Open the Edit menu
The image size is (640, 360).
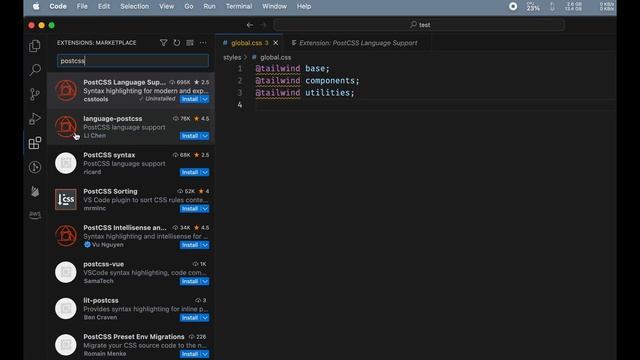point(104,6)
